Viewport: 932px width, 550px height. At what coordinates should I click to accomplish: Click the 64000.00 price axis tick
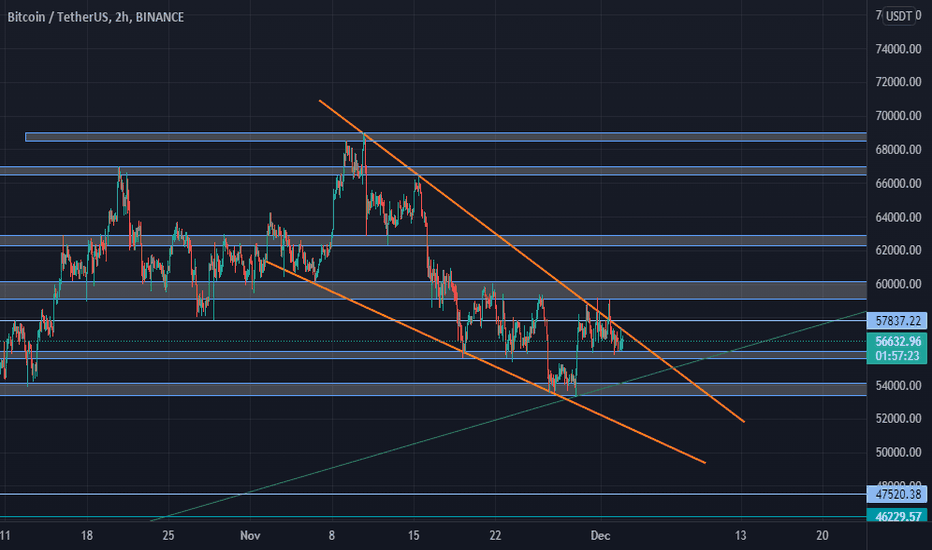pos(898,217)
